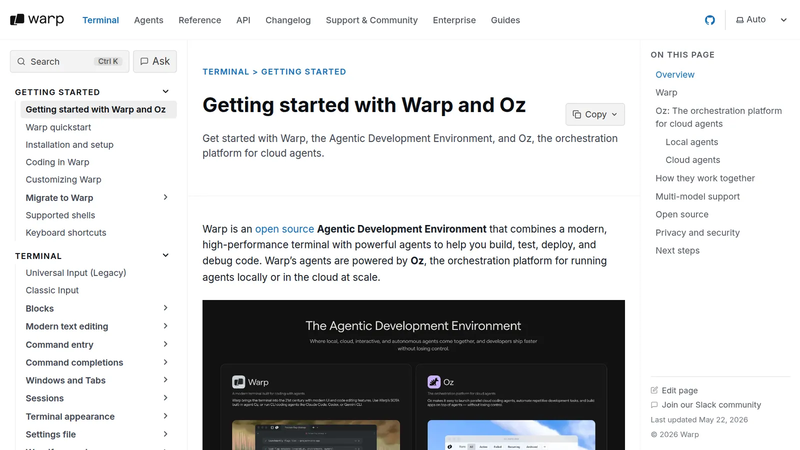
Task: Focus the Search input field
Action: pos(69,61)
